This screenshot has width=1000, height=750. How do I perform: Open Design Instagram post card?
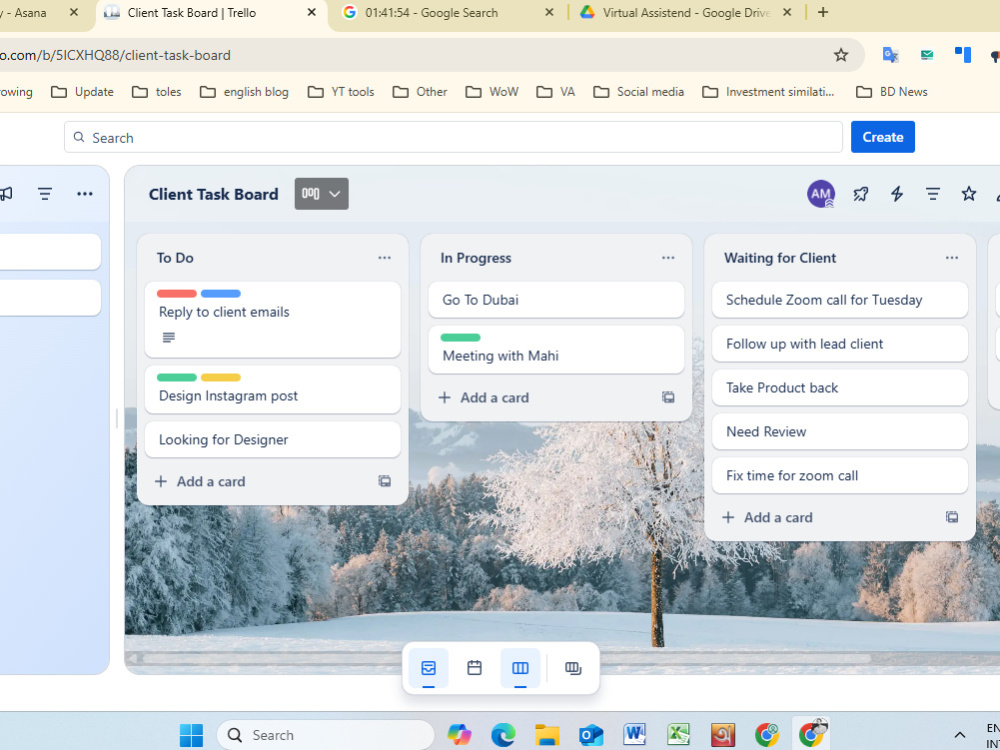click(x=272, y=390)
